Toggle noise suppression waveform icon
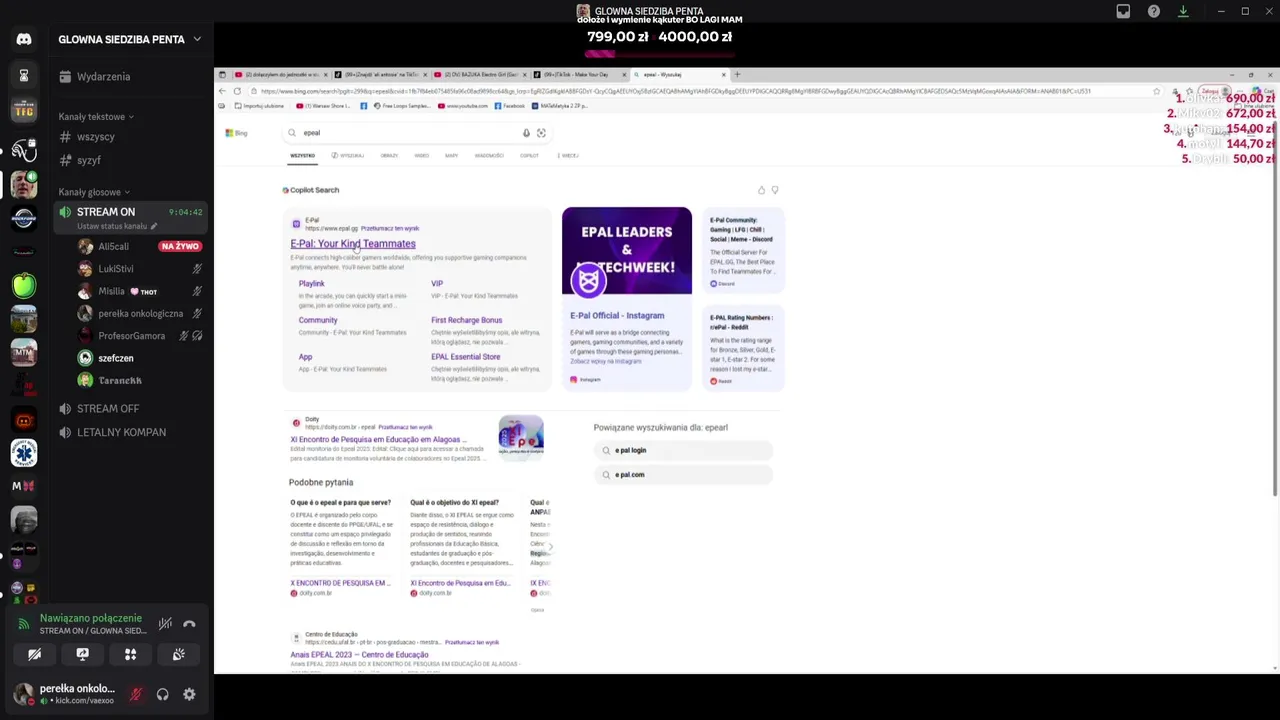Image resolution: width=1280 pixels, height=720 pixels. [x=165, y=624]
